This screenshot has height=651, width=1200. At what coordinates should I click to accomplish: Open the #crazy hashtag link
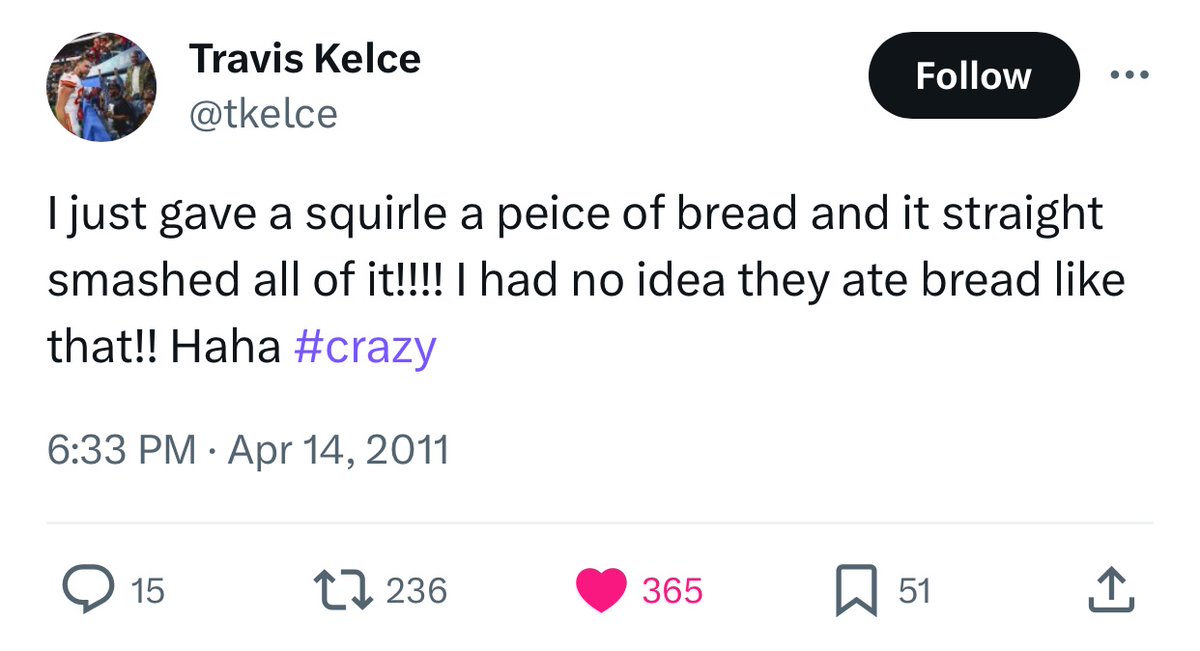(x=366, y=347)
